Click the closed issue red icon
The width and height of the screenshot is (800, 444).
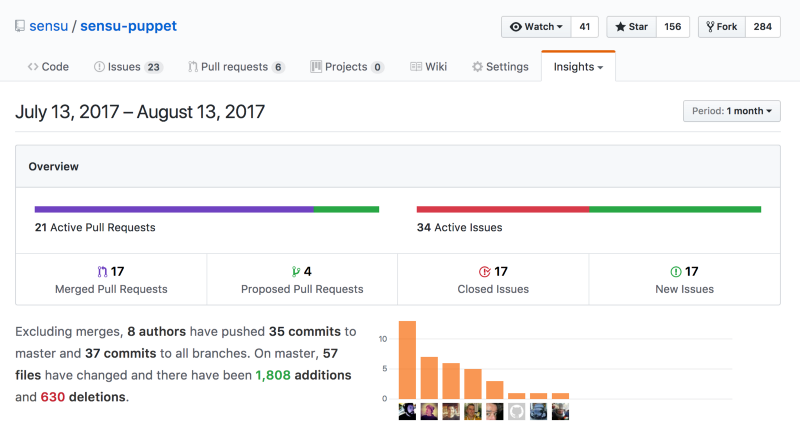(x=485, y=272)
